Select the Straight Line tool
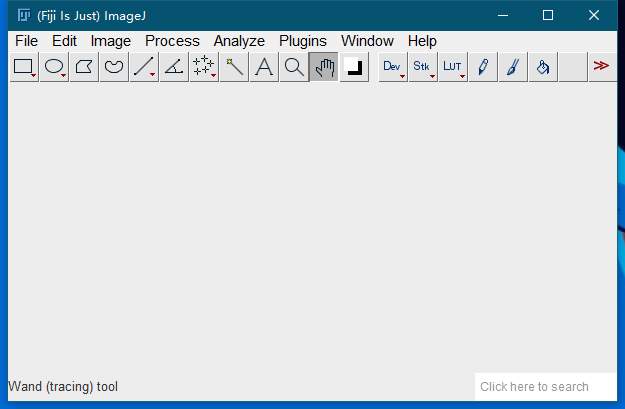 tap(144, 67)
